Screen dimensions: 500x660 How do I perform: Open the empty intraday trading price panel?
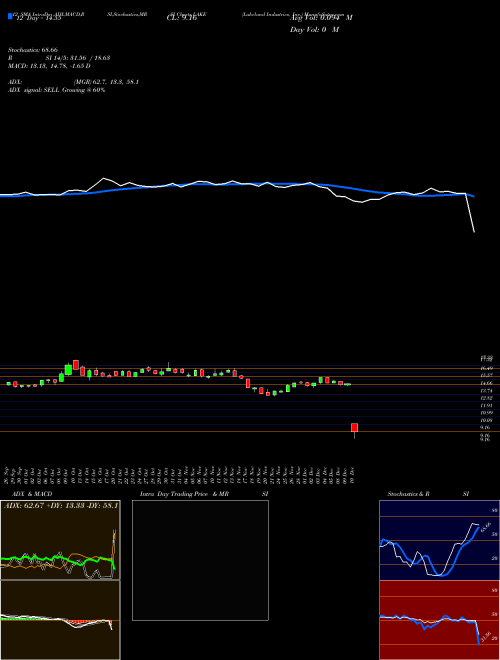point(200,560)
